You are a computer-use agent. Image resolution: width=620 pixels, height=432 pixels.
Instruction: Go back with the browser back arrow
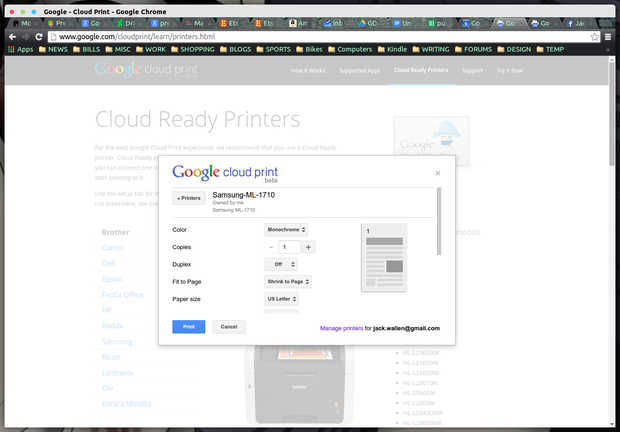click(12, 37)
